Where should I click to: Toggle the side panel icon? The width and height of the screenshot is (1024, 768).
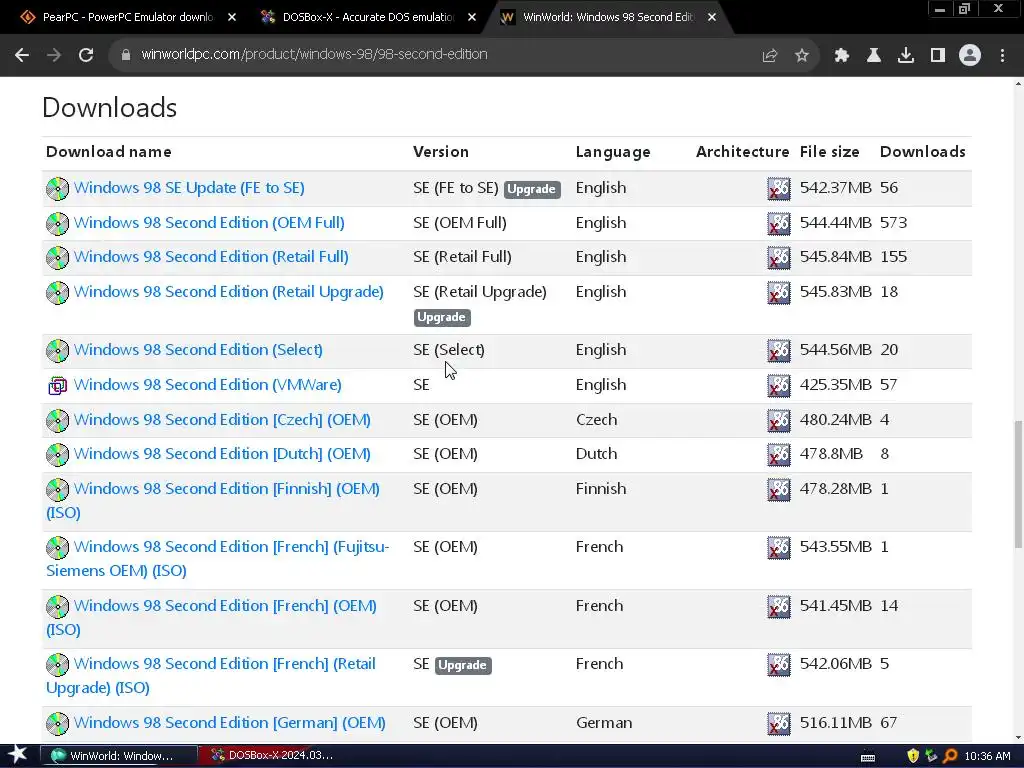[x=938, y=56]
